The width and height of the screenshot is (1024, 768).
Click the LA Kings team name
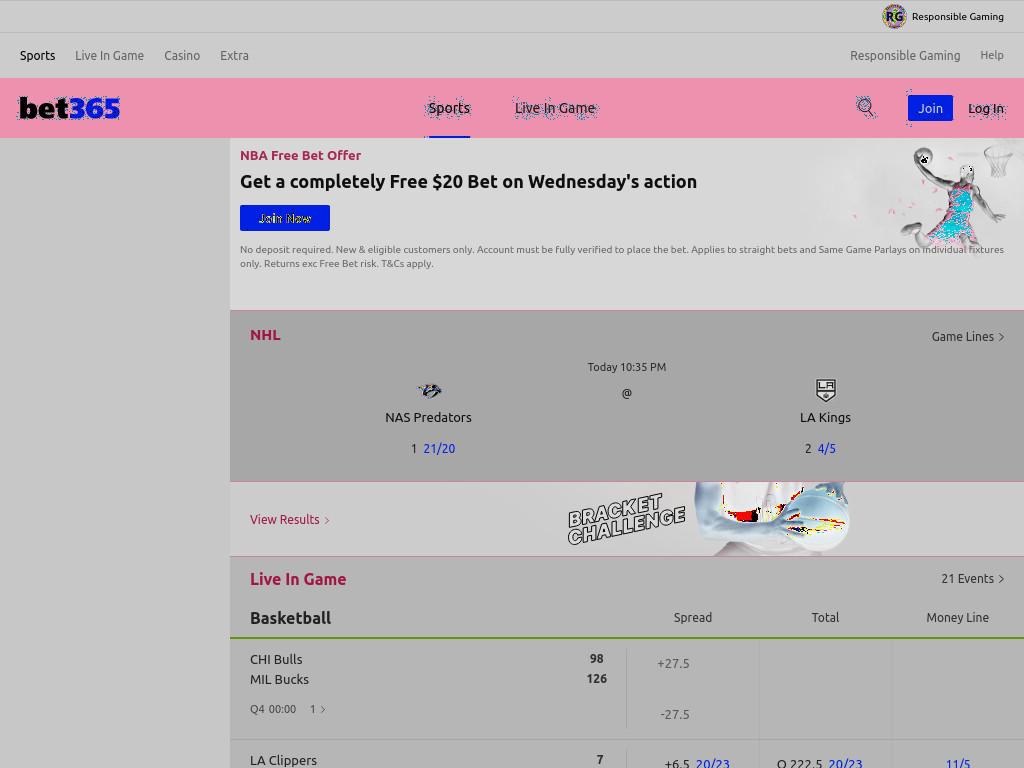825,417
